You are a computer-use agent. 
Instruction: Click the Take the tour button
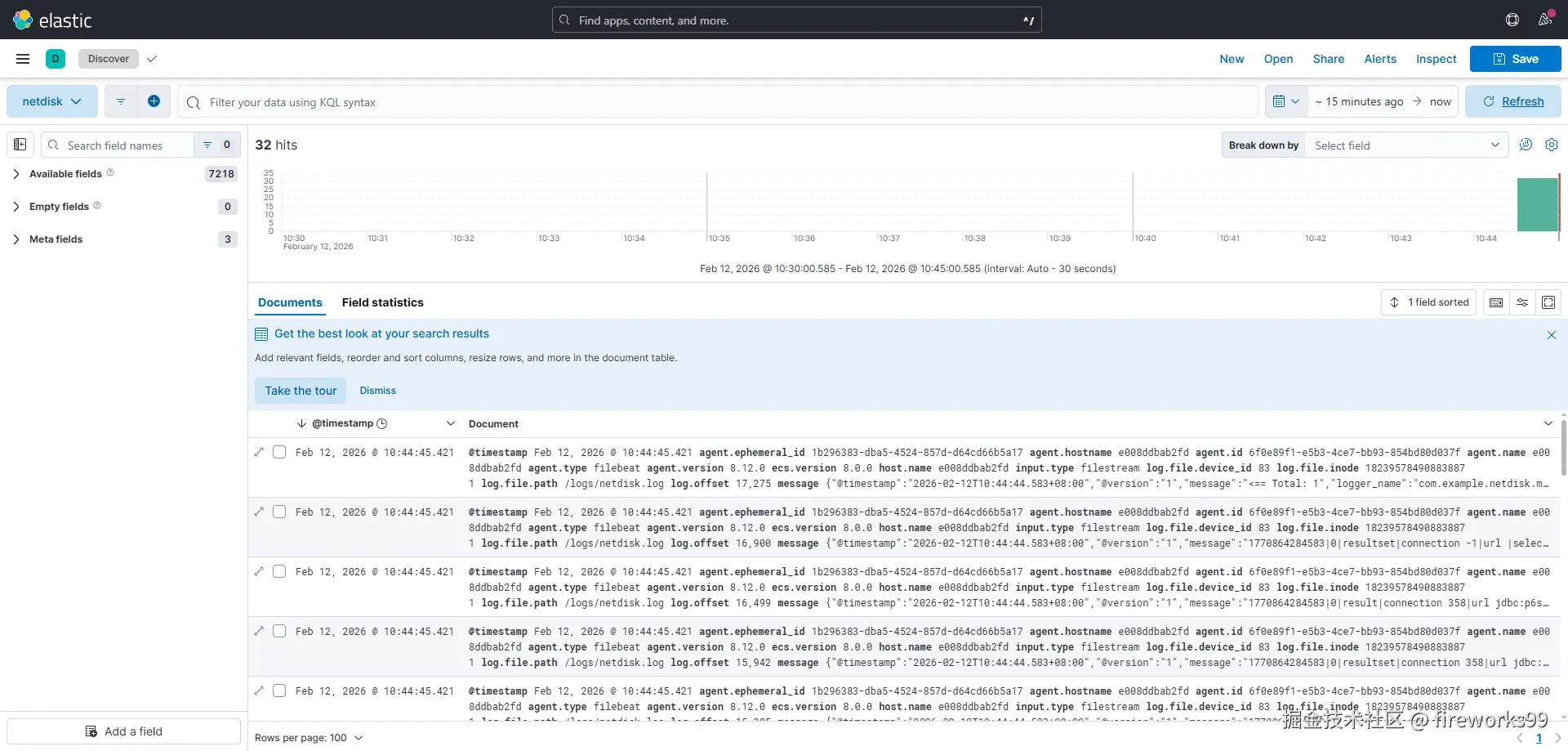301,391
